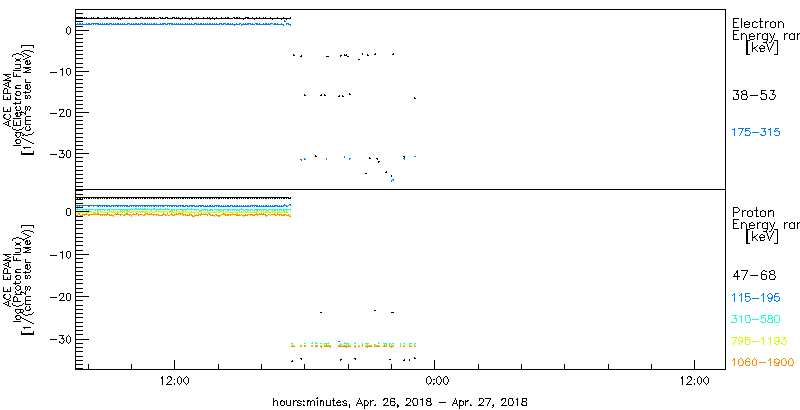Click the 47-68 proton energy legend label
The image size is (800, 410).
(754, 276)
